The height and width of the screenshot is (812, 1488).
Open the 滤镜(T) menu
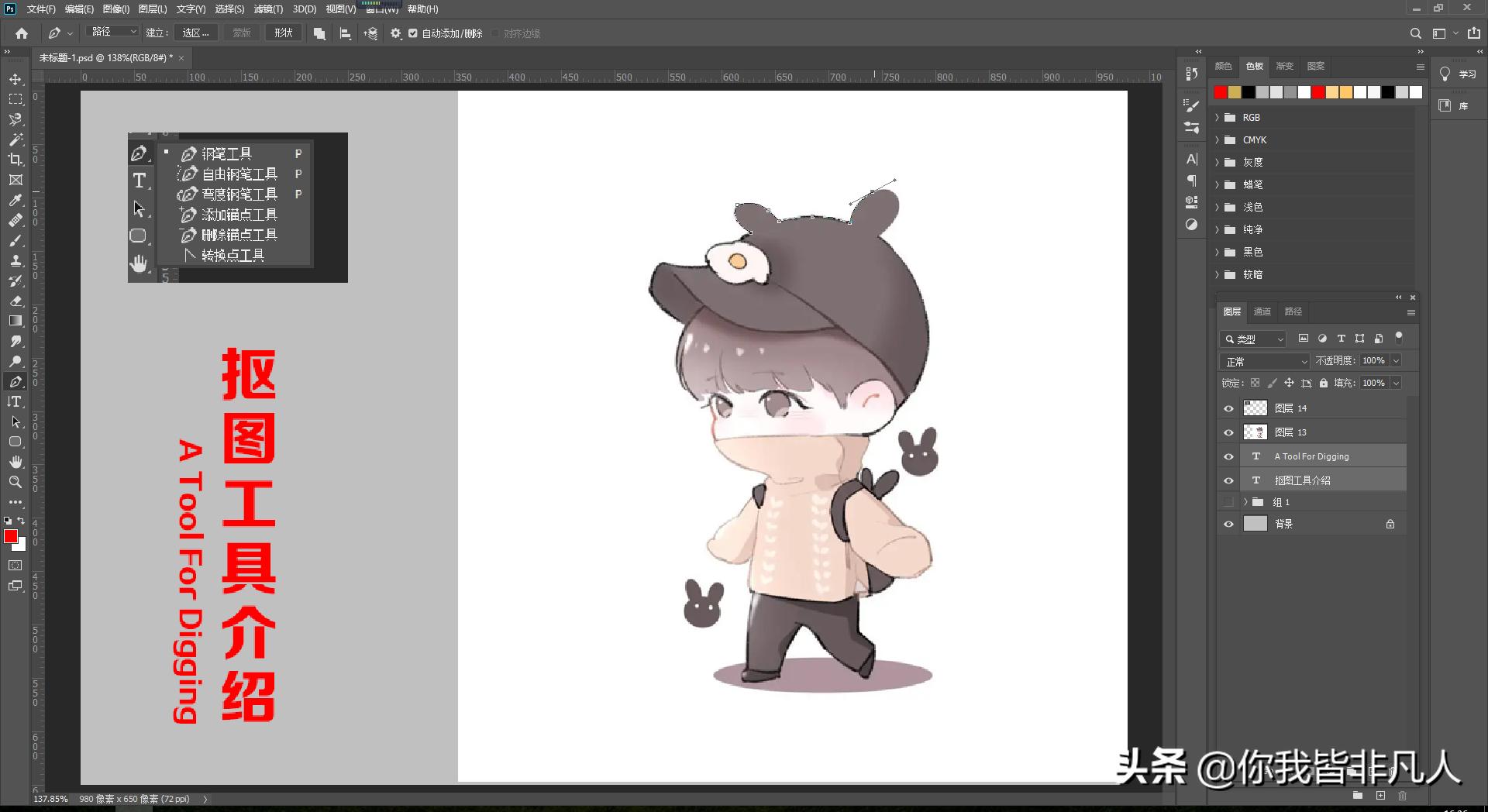click(x=268, y=9)
